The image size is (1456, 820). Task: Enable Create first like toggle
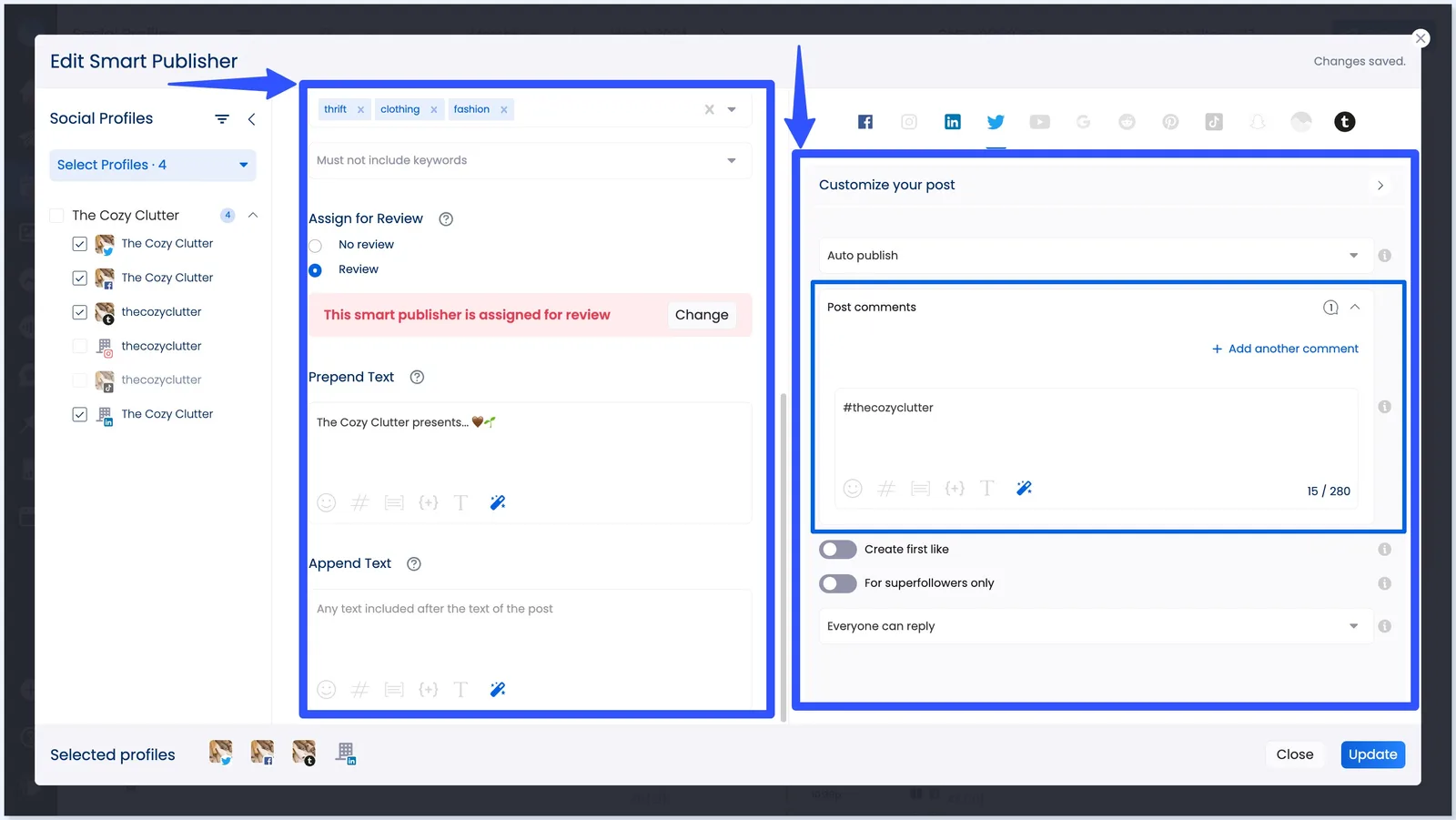(837, 550)
